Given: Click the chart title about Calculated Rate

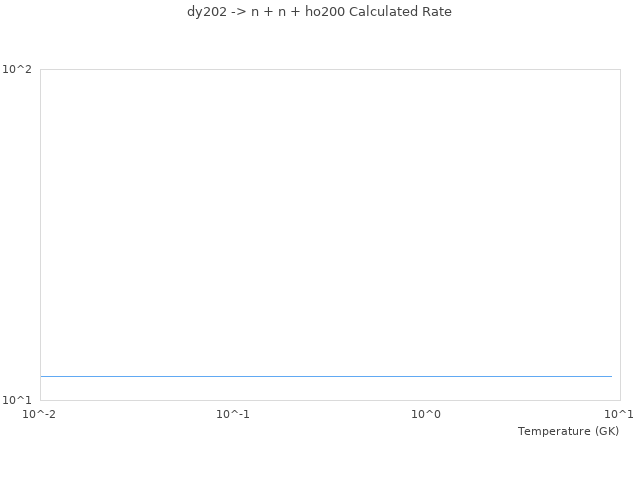Looking at the screenshot, I should 319,12.
